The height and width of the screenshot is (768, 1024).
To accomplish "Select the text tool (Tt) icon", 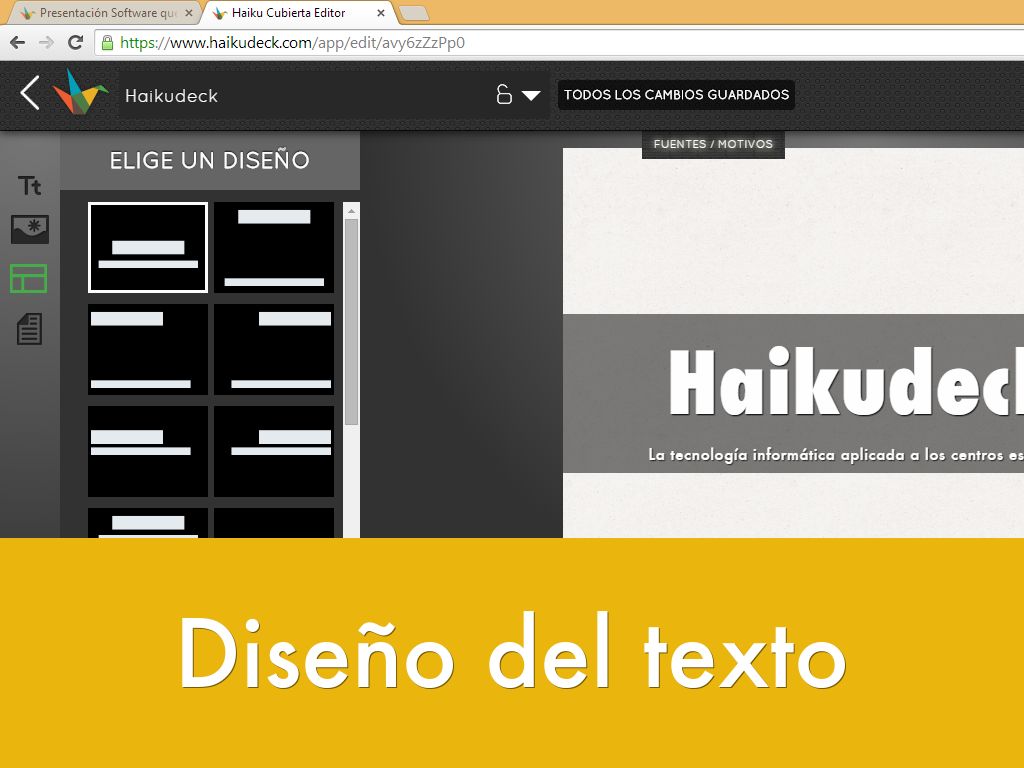I will pyautogui.click(x=29, y=186).
